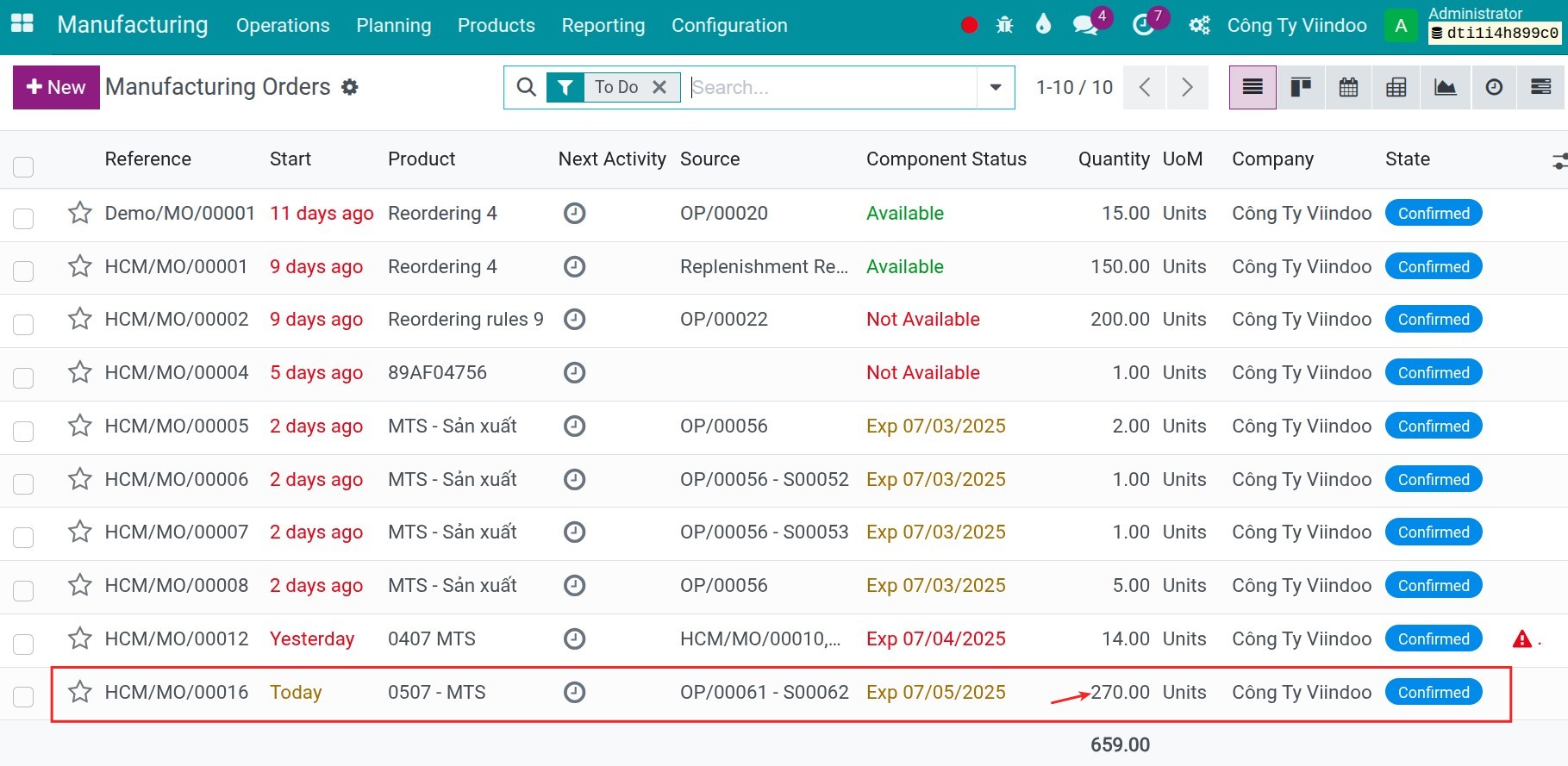Go to next page of records
Viewport: 1568px width, 766px height.
[1187, 87]
